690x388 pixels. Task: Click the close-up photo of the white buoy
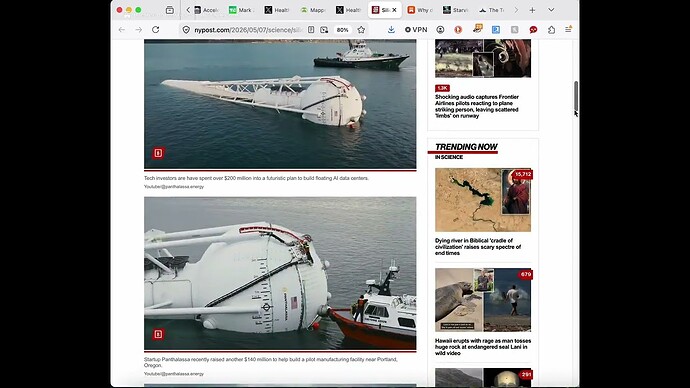point(280,273)
